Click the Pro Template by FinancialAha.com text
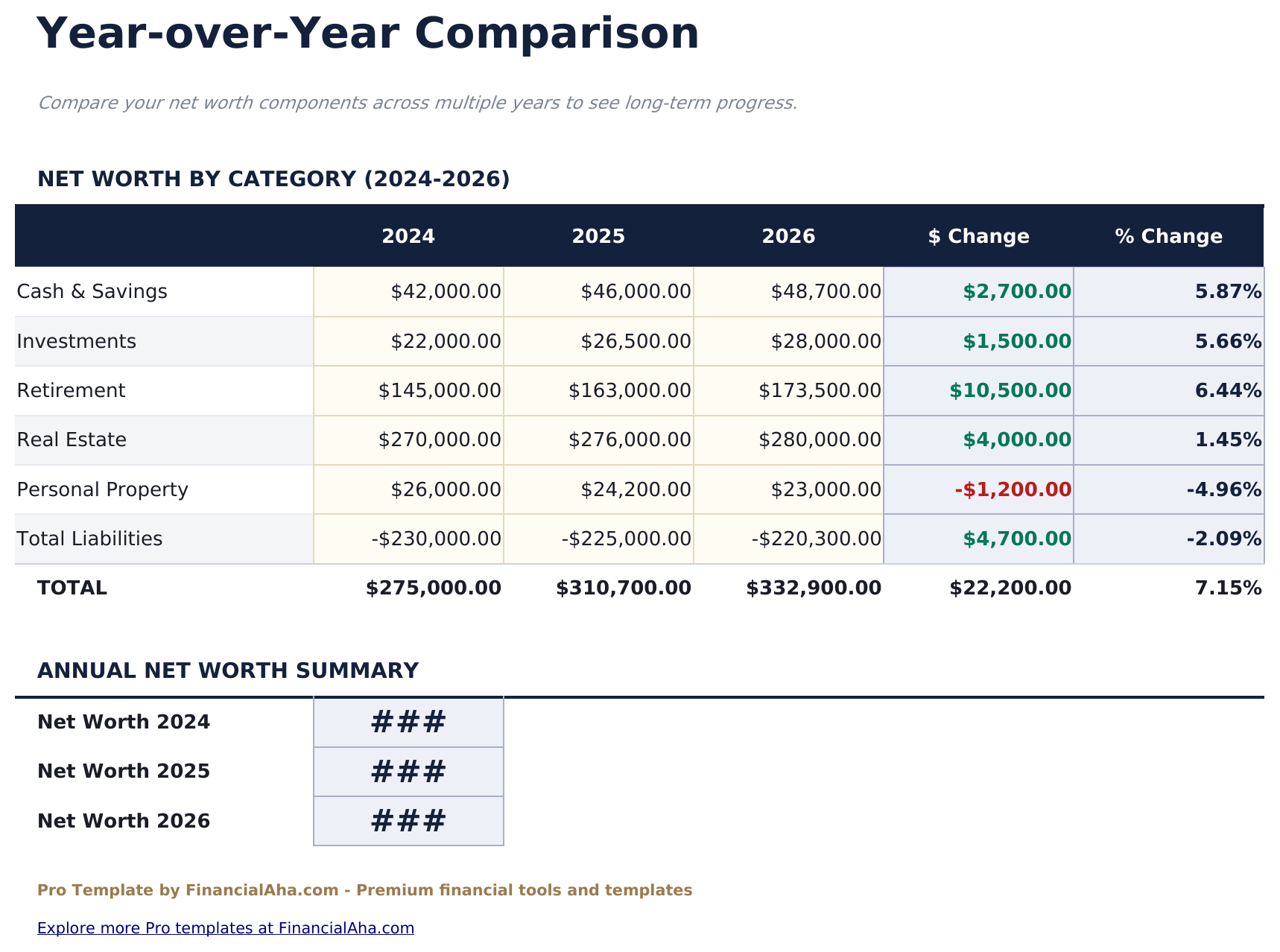Screen dimensions: 1280x952 366,889
